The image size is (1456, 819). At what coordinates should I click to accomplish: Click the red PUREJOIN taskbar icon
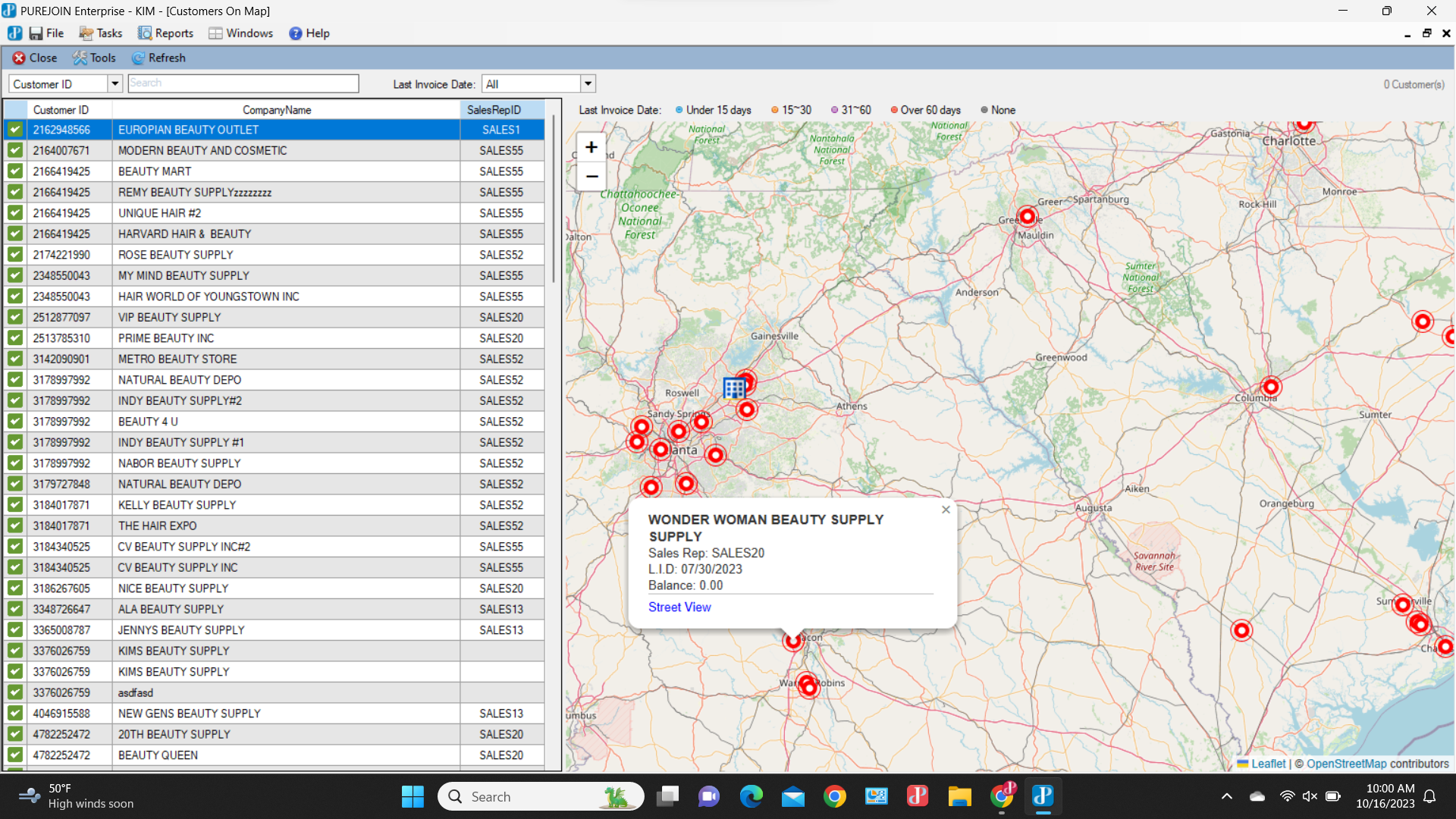(x=918, y=796)
